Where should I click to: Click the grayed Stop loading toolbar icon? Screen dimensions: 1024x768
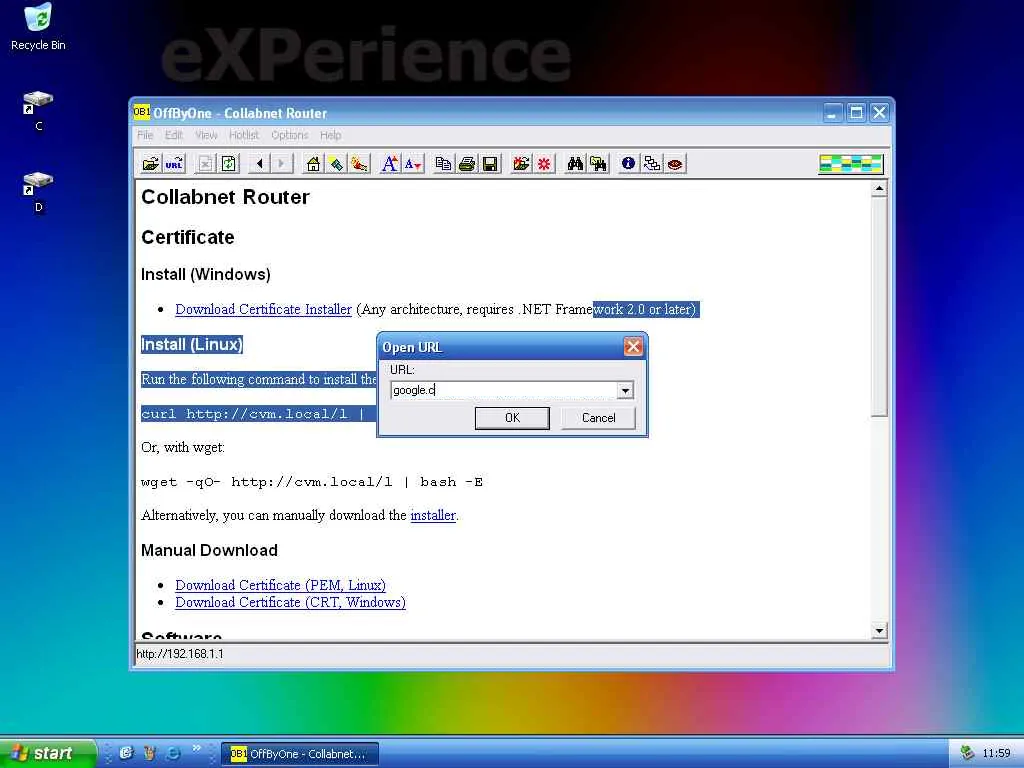(x=205, y=163)
